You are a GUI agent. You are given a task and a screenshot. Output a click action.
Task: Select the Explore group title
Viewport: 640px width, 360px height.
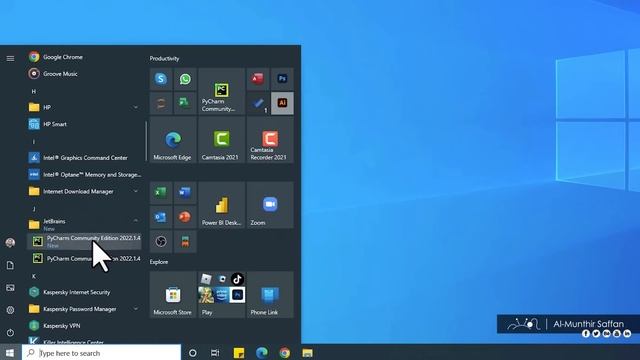pos(159,262)
